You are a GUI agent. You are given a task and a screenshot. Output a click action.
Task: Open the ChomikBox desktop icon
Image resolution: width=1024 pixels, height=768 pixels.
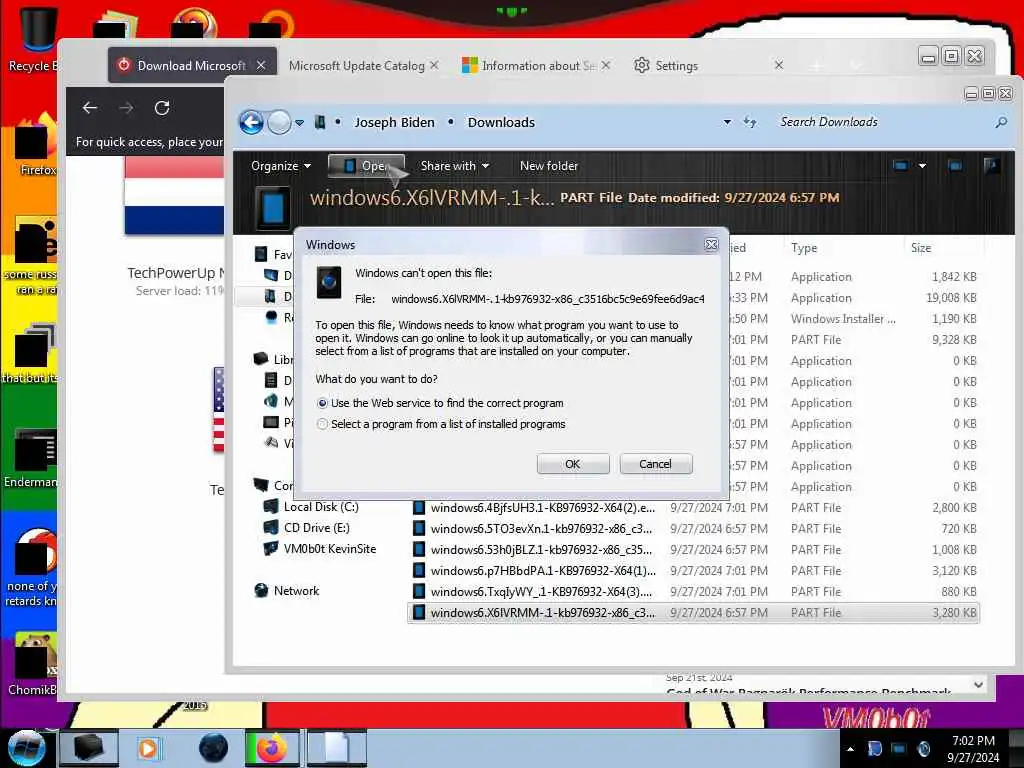coord(33,663)
